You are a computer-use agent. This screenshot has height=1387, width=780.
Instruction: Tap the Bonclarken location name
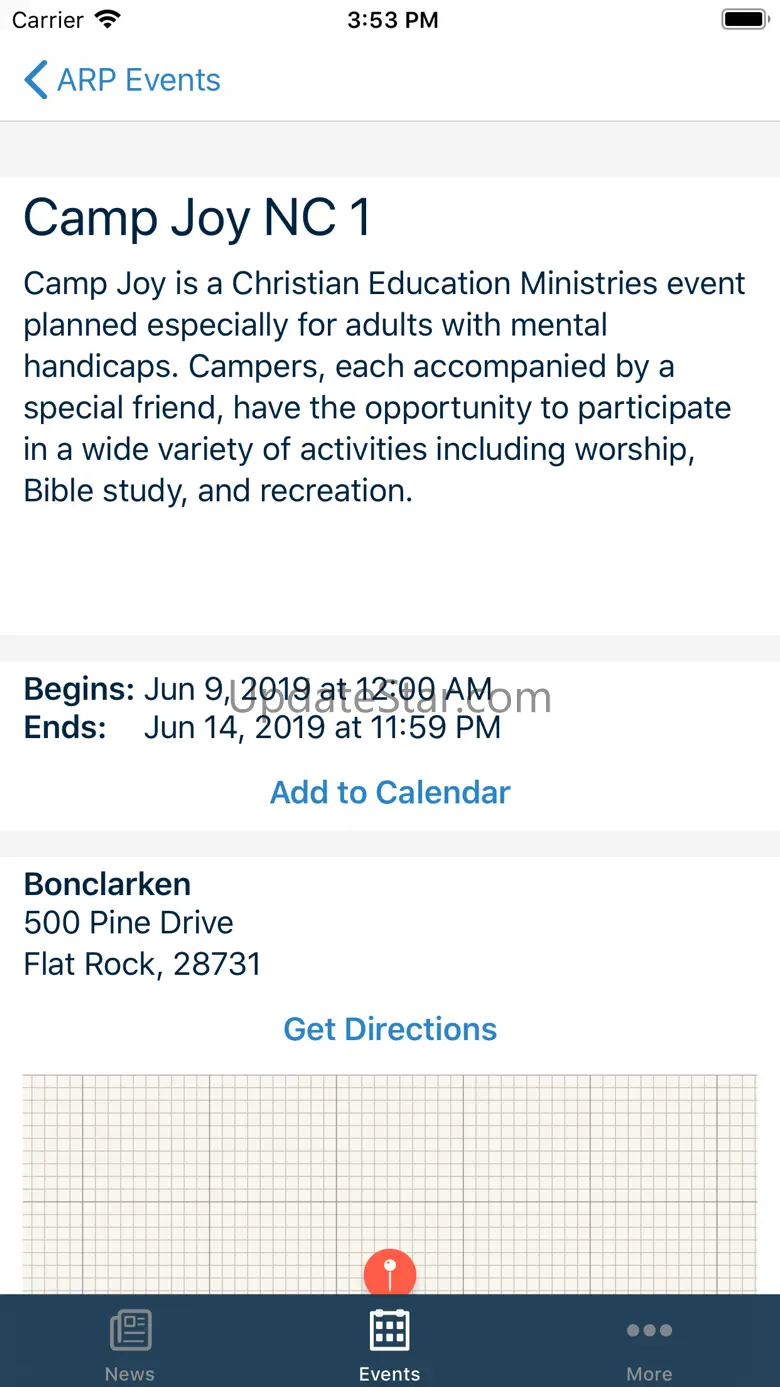click(107, 884)
